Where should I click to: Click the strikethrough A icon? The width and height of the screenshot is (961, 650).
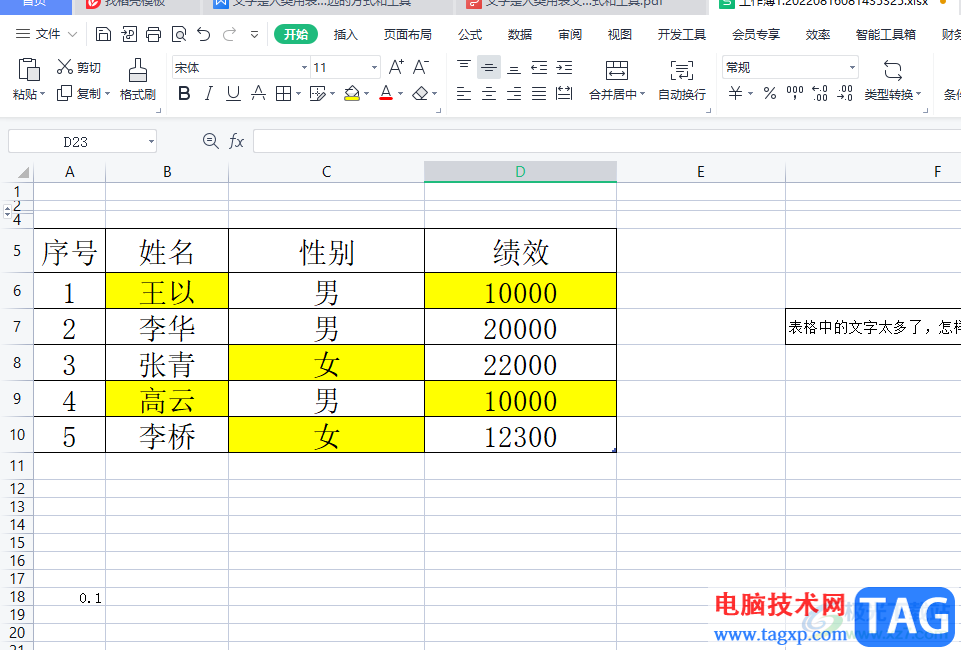point(259,93)
